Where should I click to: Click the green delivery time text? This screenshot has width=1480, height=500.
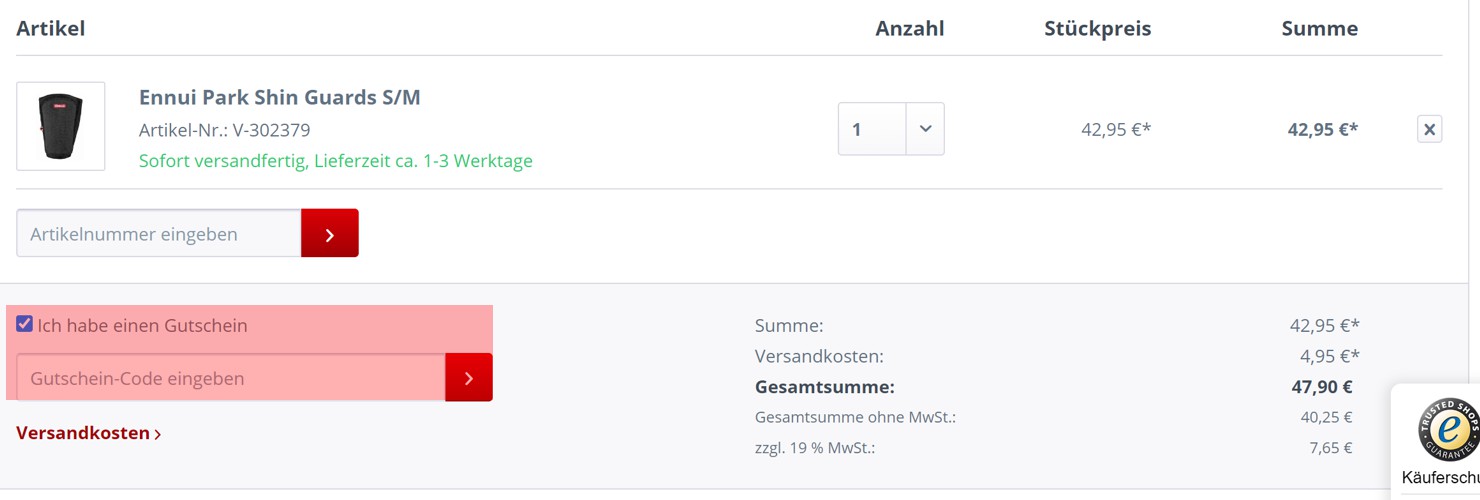coord(336,160)
